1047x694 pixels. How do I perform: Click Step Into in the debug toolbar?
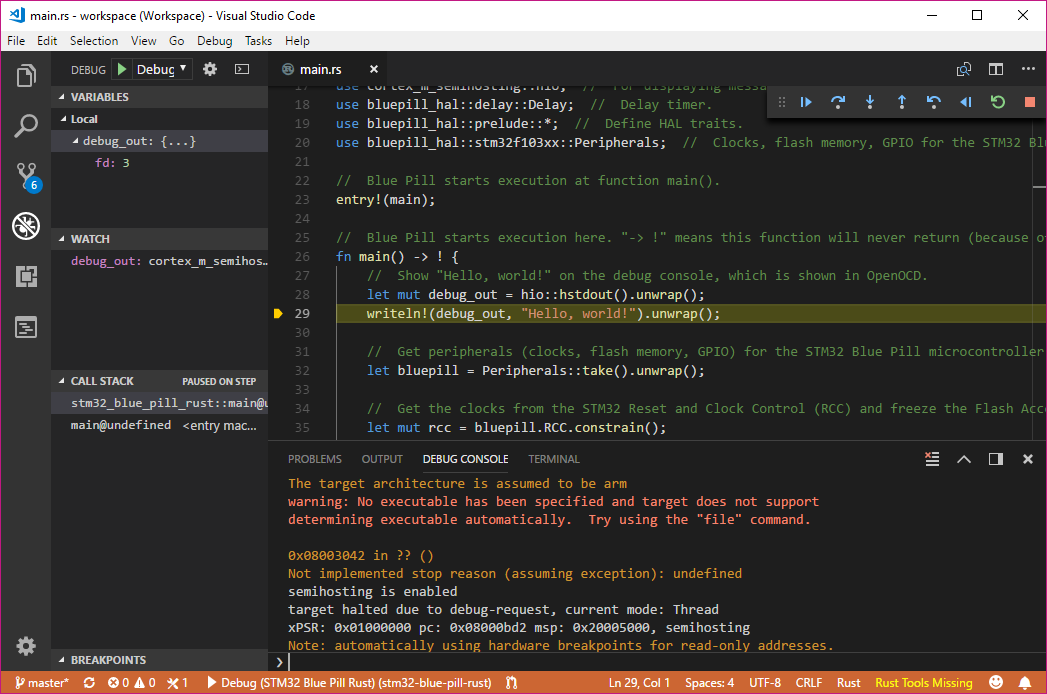(869, 102)
